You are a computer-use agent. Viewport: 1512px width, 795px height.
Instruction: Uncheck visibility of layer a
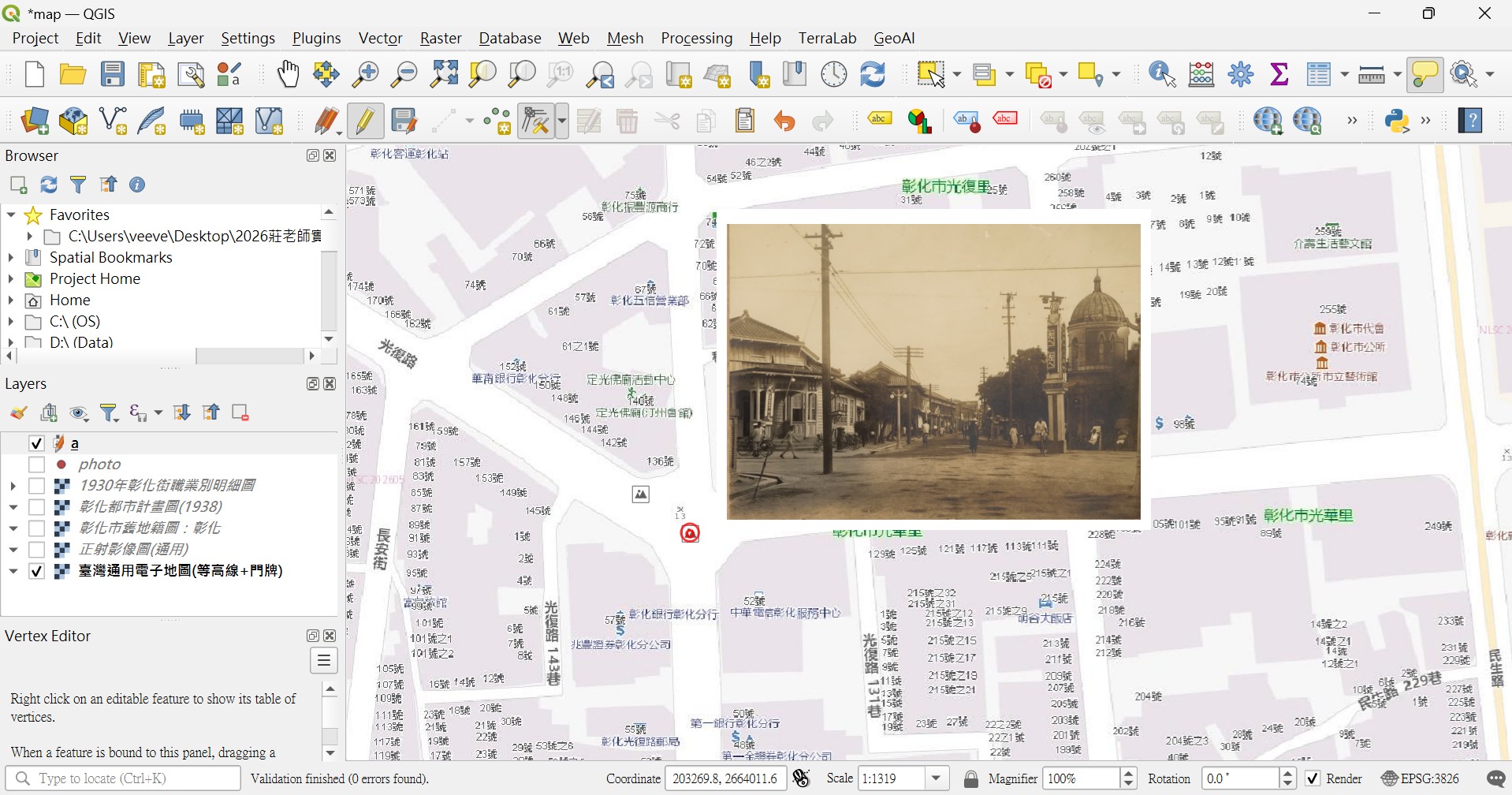click(x=36, y=443)
